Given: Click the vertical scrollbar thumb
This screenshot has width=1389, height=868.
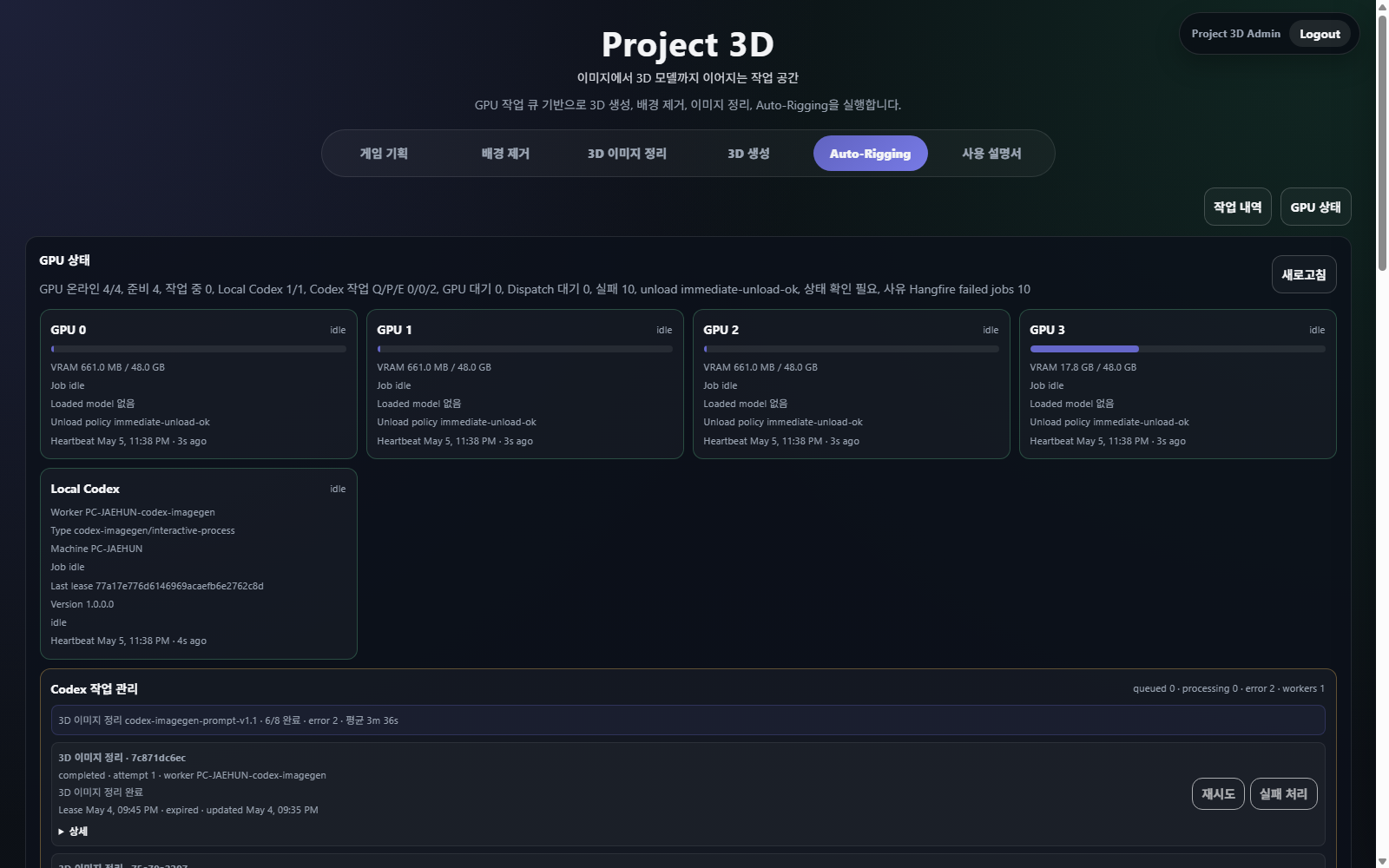Looking at the screenshot, I should click(1382, 142).
